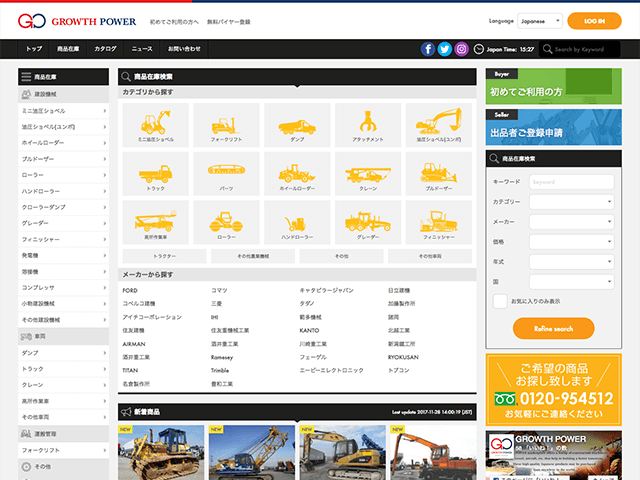640x480 pixels.
Task: Click the Growth Power logo
Action: tap(77, 21)
